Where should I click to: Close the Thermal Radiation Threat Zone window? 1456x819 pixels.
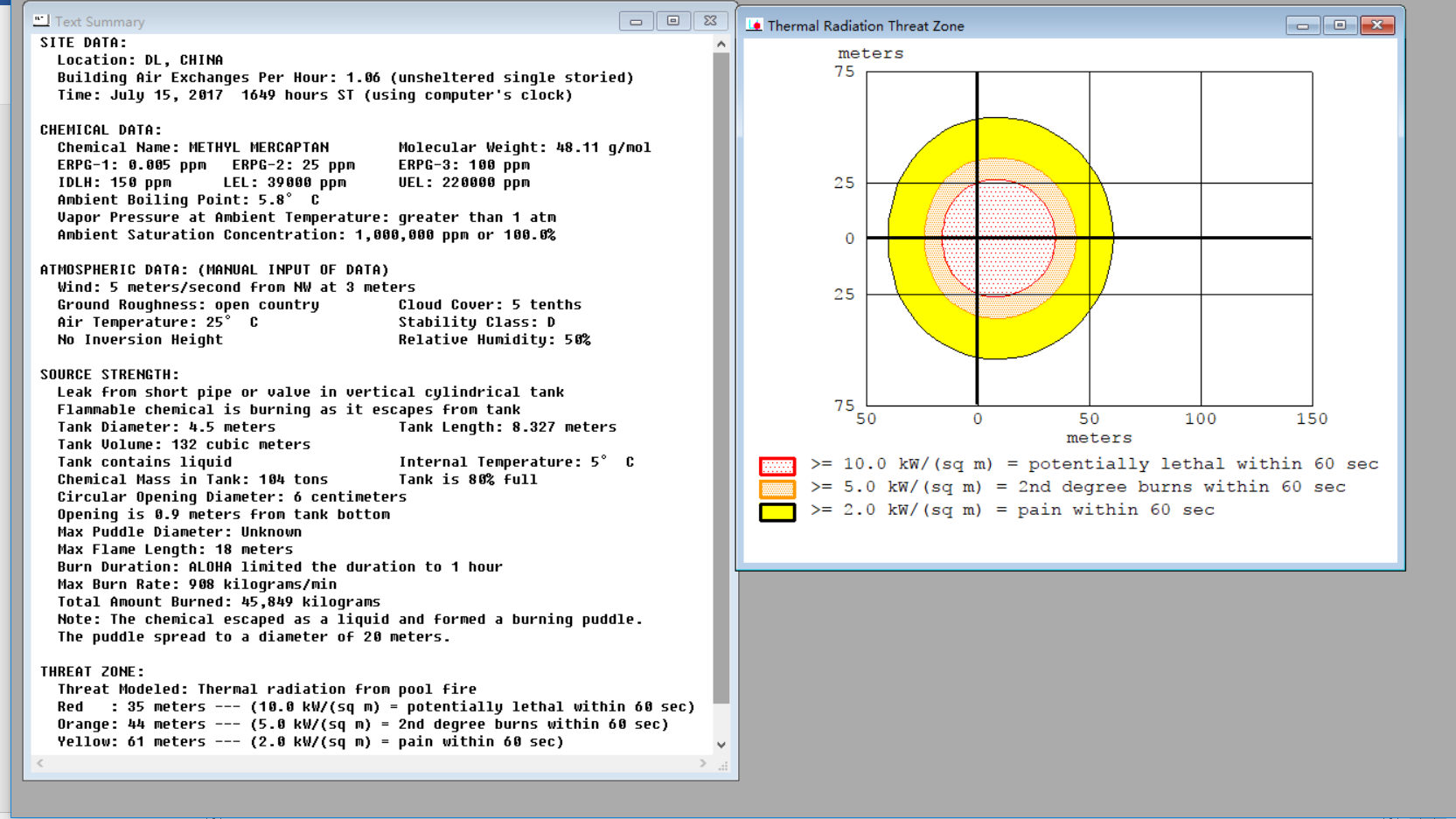[1377, 25]
